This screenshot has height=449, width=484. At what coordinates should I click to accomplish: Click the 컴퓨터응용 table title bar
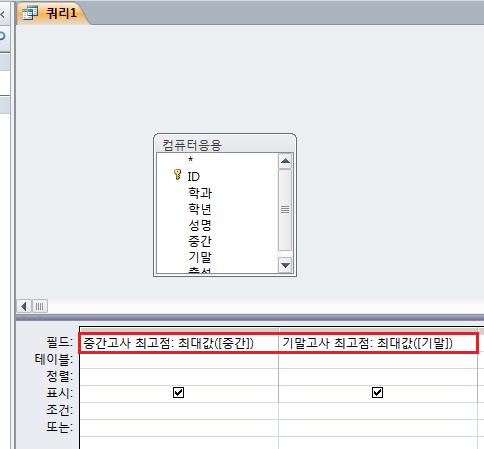(225, 144)
